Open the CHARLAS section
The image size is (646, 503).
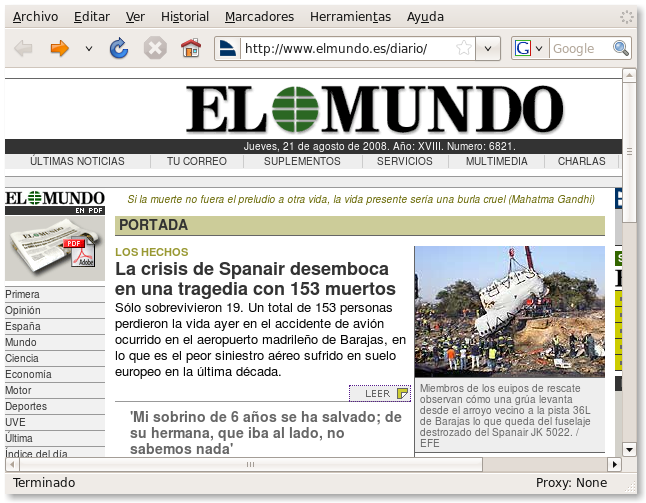(x=581, y=161)
